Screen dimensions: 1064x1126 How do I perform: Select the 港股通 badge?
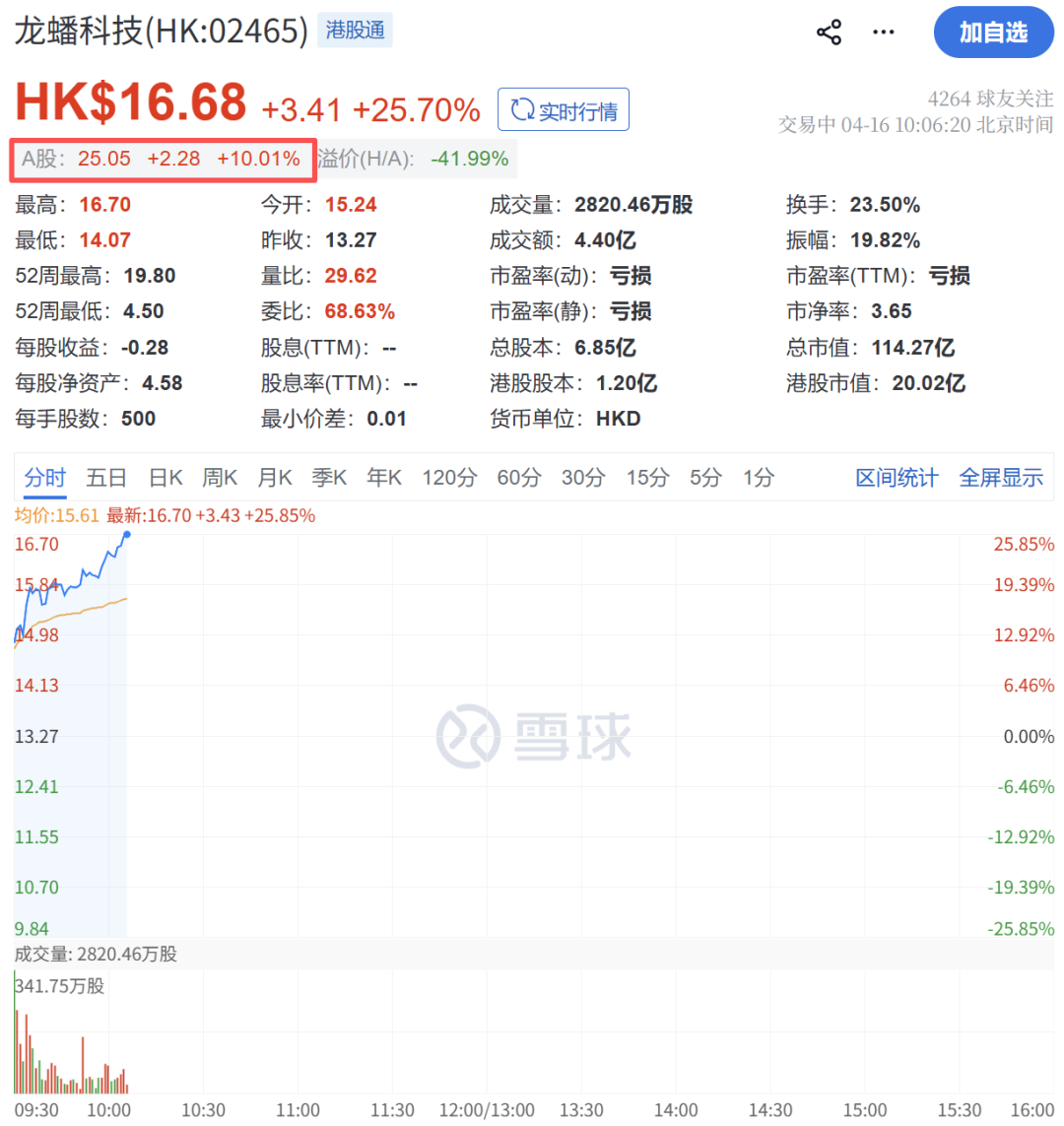pos(355,30)
